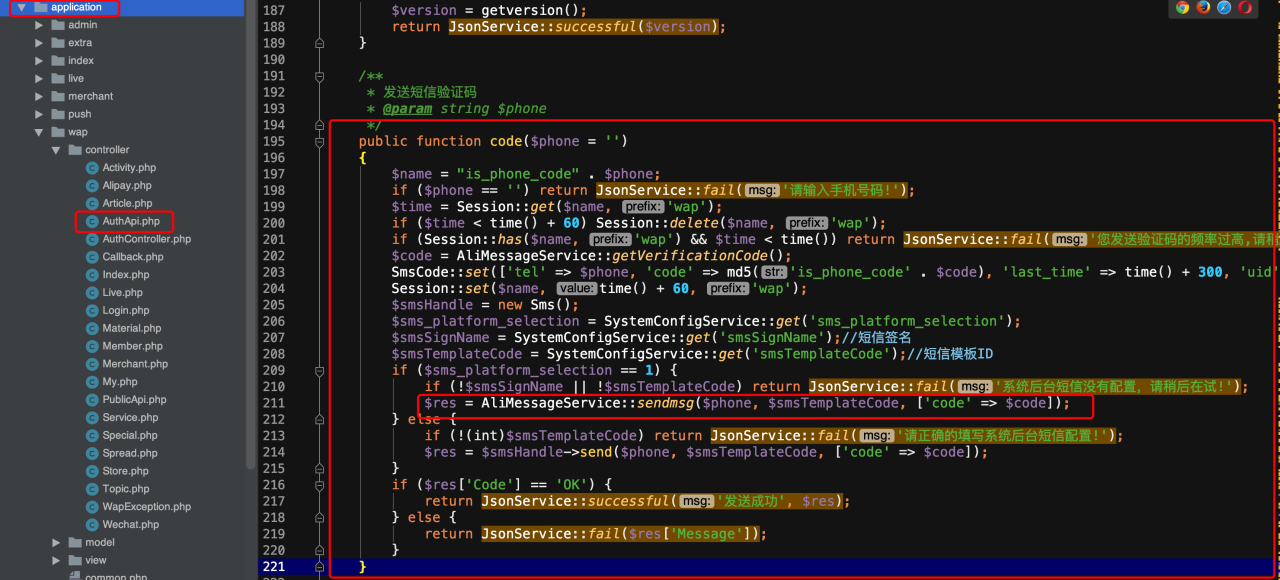The height and width of the screenshot is (580, 1280).
Task: Click the PHP file icon beside Activity.php
Action: coord(92,168)
